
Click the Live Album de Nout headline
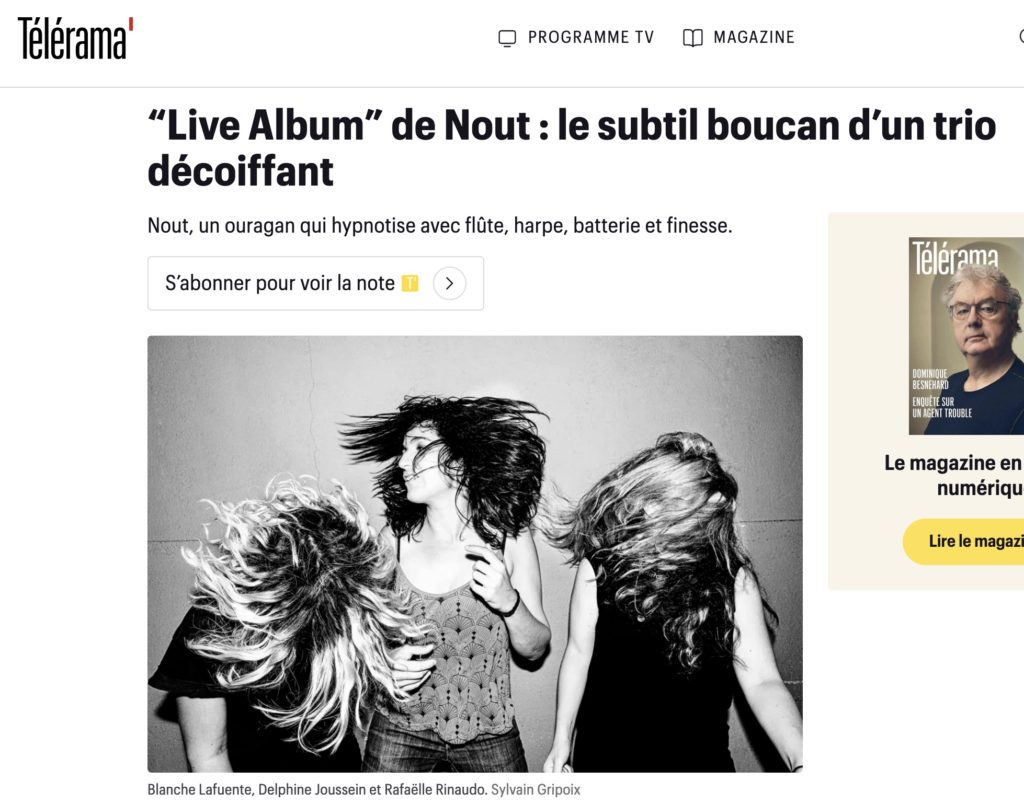(x=571, y=148)
